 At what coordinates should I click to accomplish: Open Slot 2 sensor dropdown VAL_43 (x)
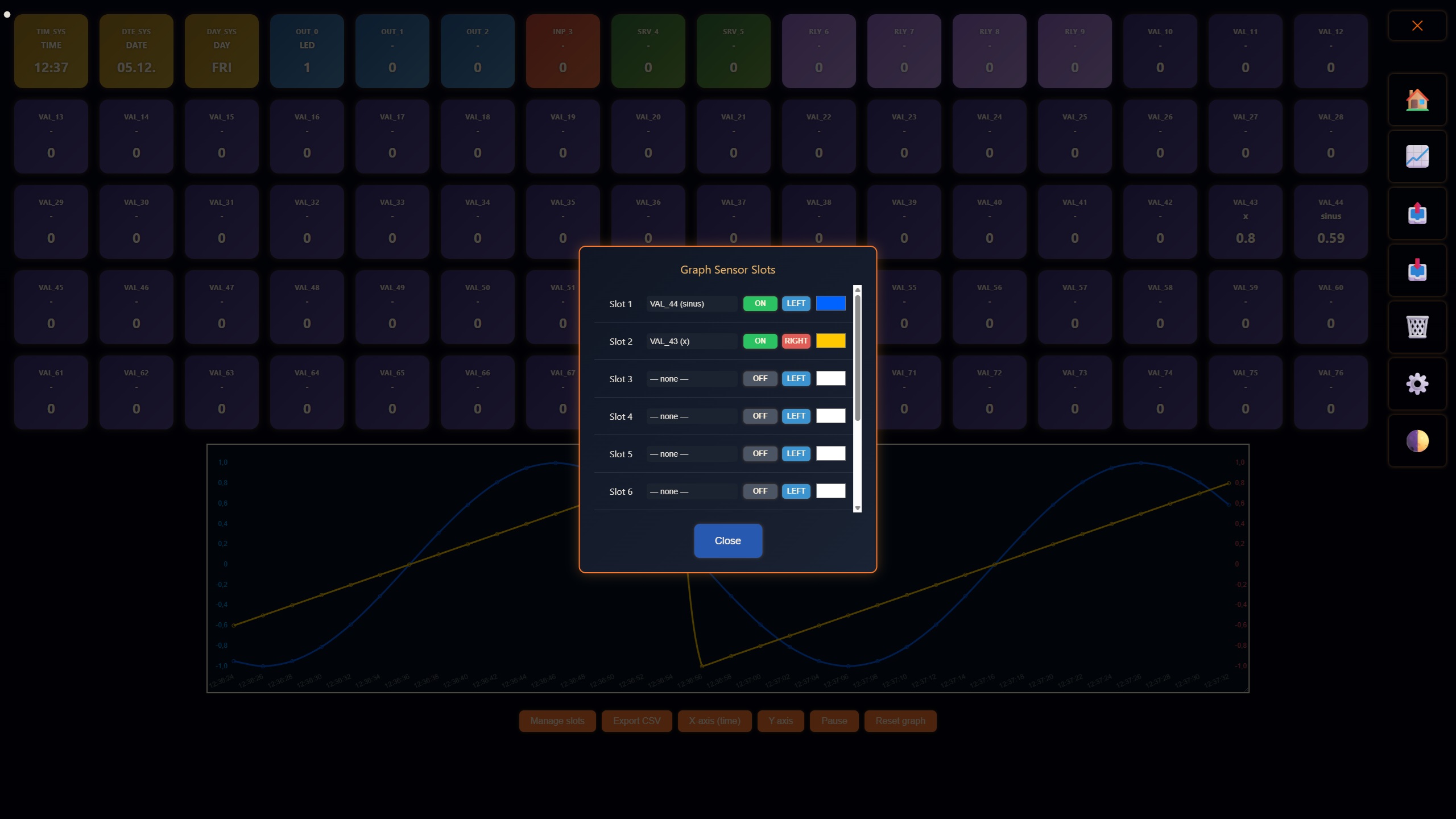pos(691,341)
